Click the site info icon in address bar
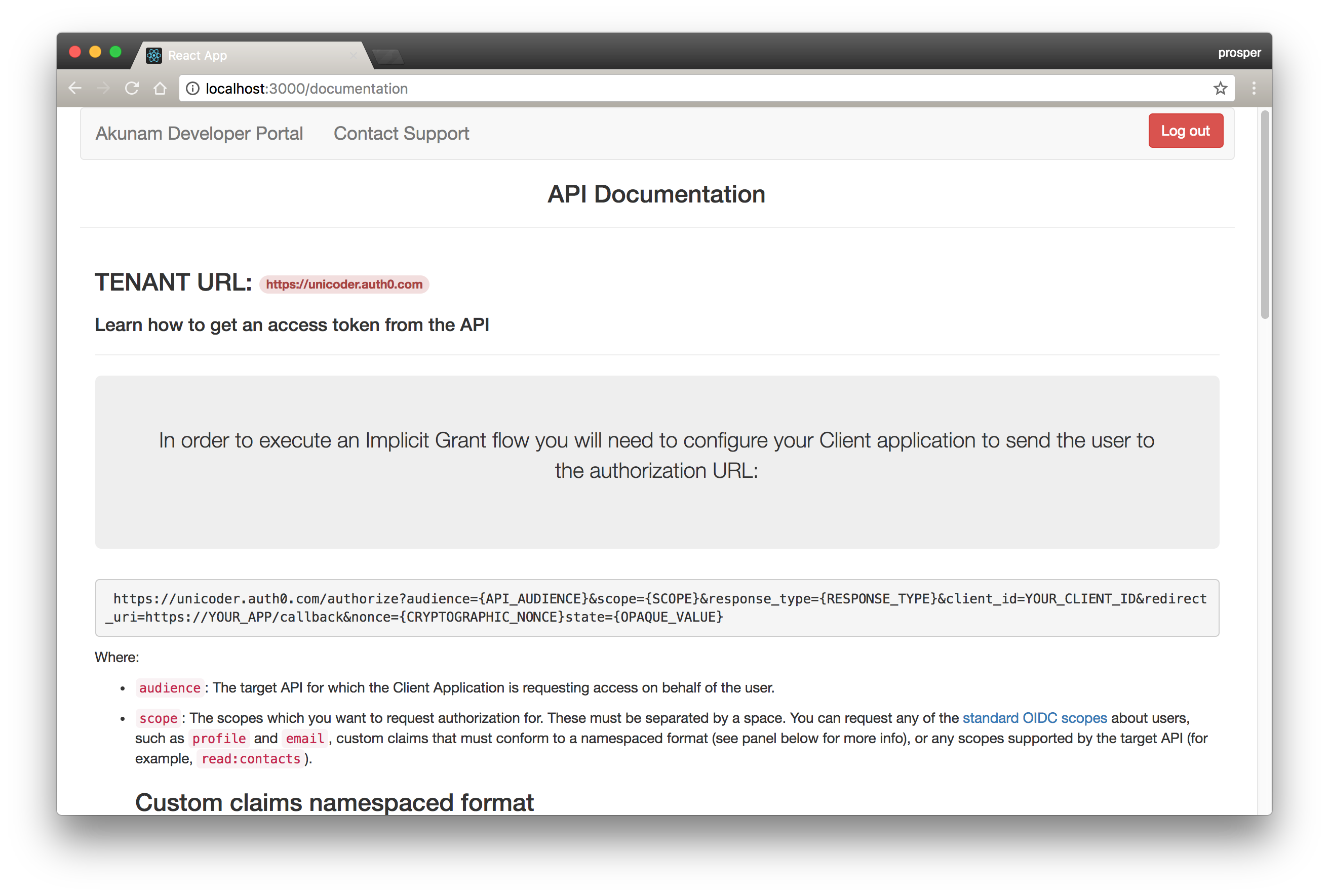The width and height of the screenshot is (1329, 896). (x=192, y=89)
